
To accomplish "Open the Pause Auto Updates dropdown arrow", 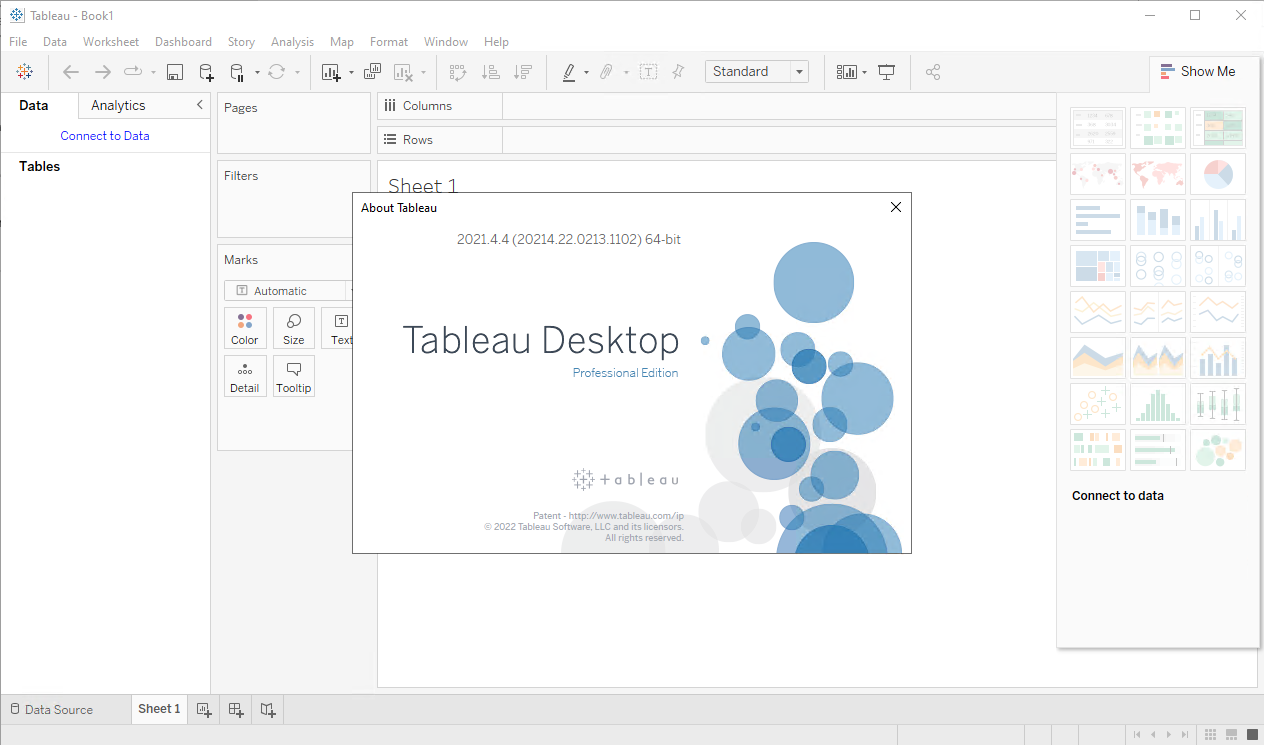I will coord(257,73).
